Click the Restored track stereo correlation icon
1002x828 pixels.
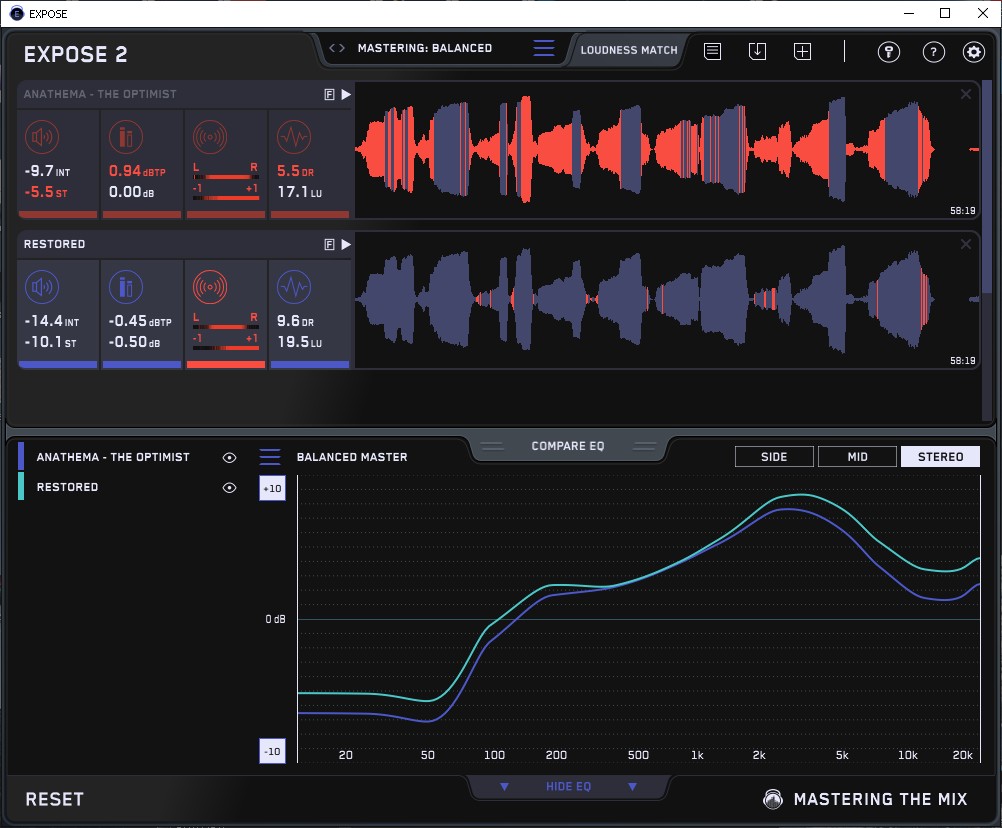click(209, 288)
